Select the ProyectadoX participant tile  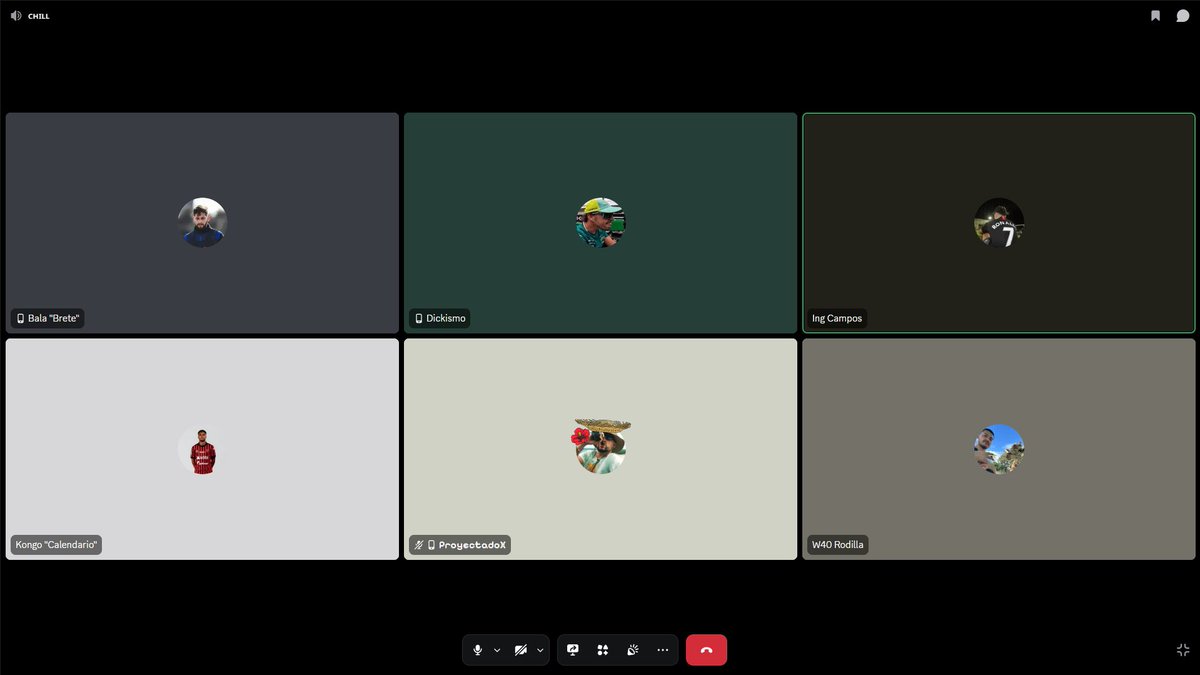click(600, 449)
